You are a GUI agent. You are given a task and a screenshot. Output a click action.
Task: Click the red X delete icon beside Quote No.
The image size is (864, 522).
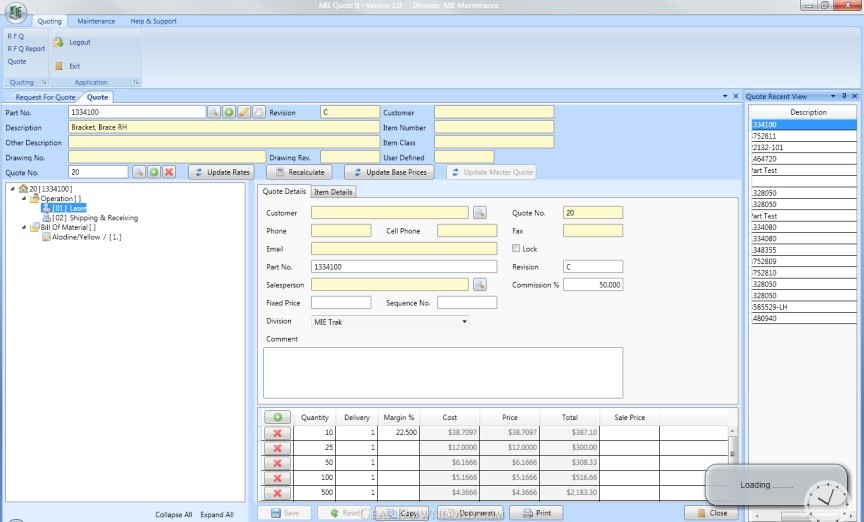[169, 172]
